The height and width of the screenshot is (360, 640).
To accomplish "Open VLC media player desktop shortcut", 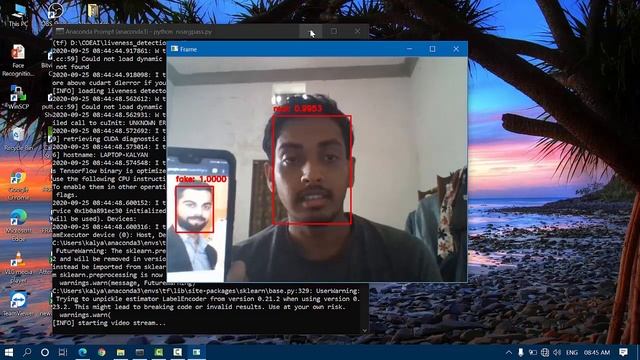I will (18, 267).
